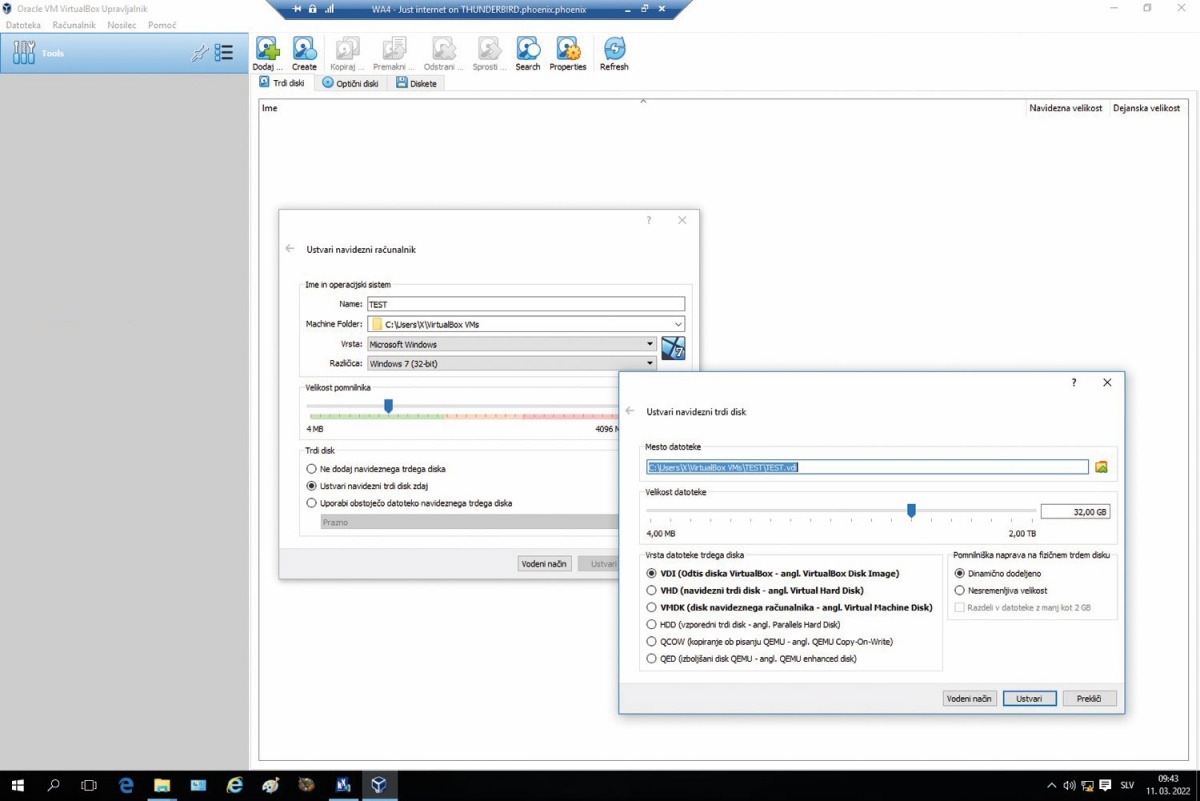
Task: Click the disk file location path field
Action: (867, 467)
